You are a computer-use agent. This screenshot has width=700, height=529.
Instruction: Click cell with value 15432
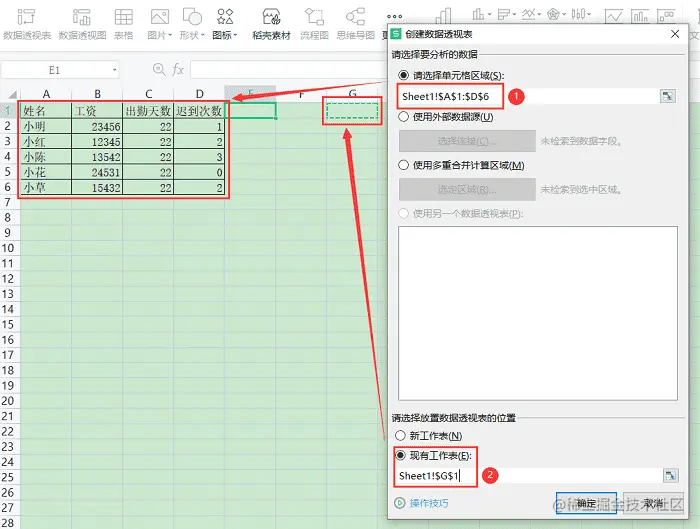click(x=97, y=187)
